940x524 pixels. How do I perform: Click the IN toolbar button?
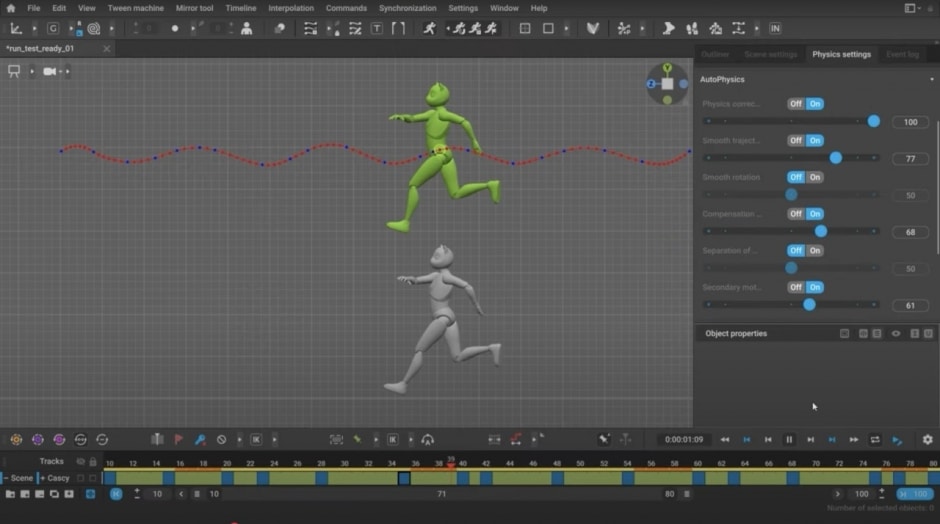click(775, 29)
